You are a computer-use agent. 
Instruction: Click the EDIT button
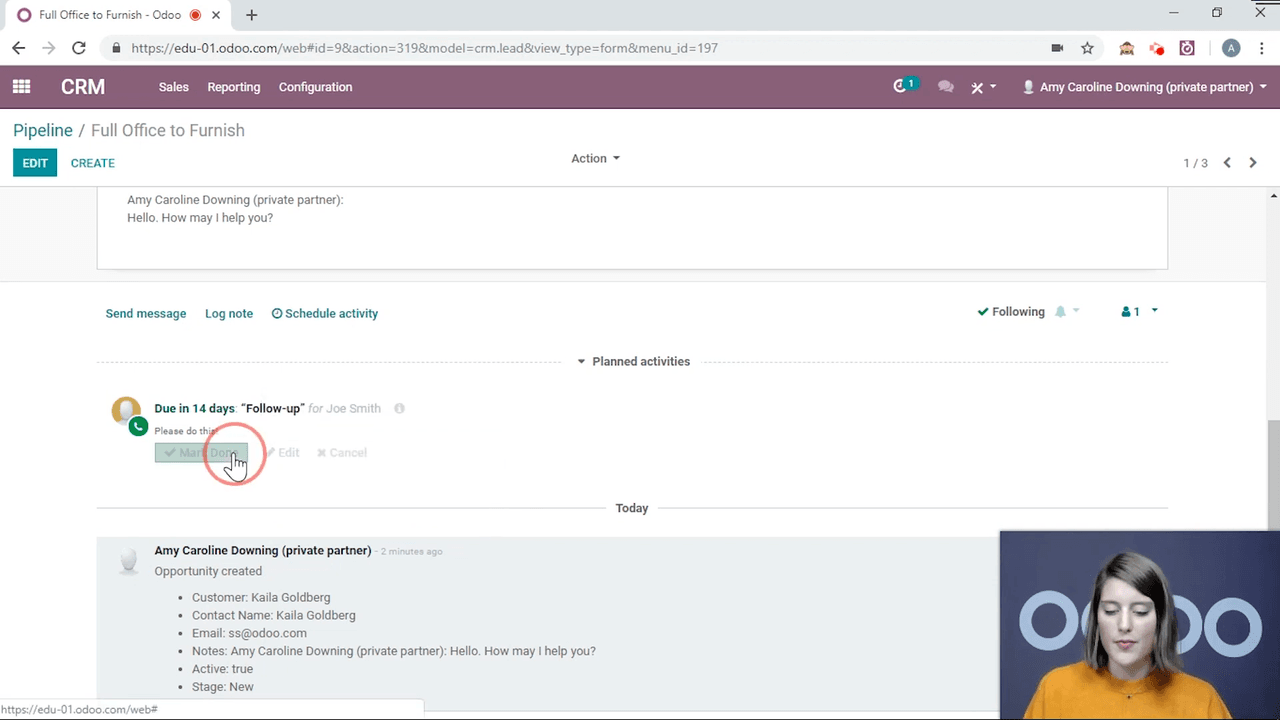click(x=35, y=163)
